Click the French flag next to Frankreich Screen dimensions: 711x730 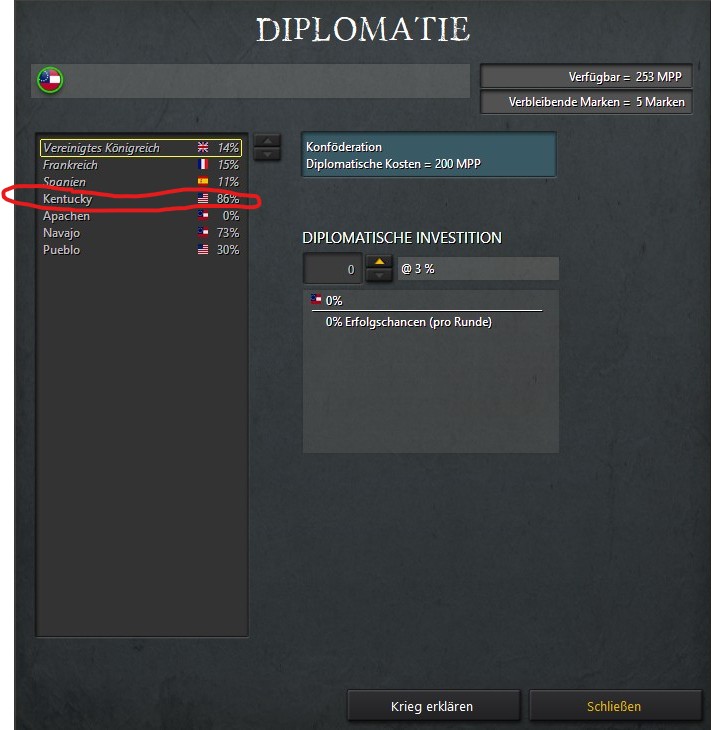(x=203, y=164)
